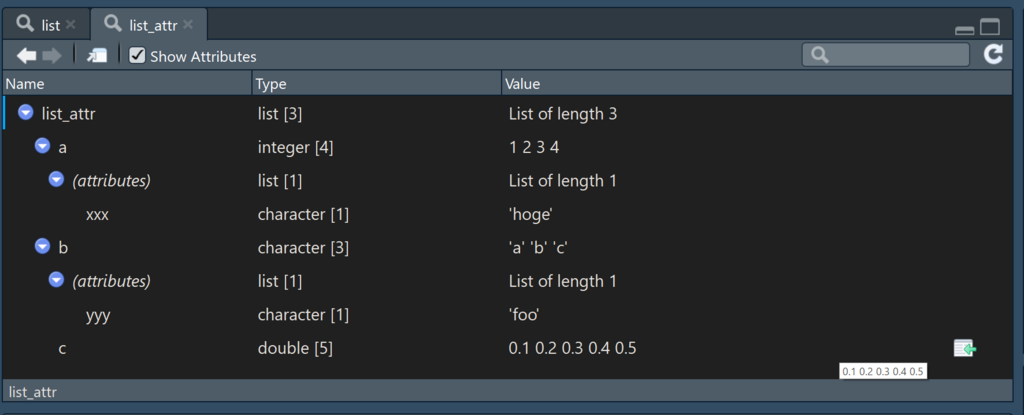Maximize the viewer pane
The image size is (1024, 415).
990,27
